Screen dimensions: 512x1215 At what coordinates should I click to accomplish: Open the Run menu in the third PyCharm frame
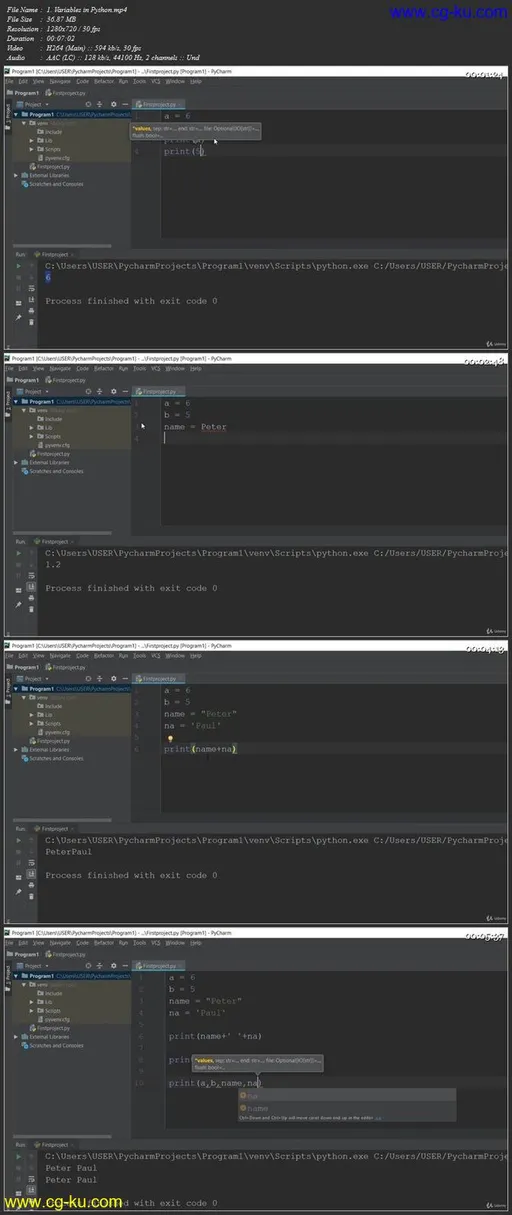123,655
